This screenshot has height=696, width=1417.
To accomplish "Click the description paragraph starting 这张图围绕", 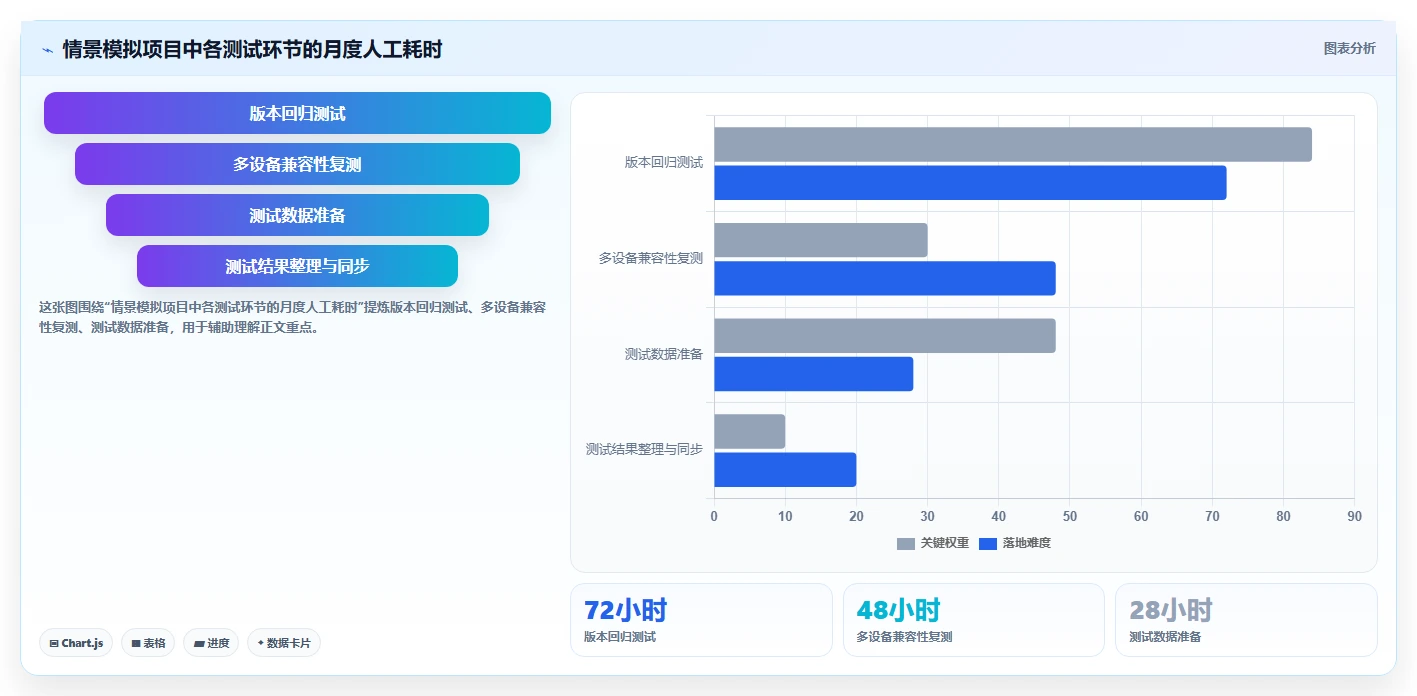I will pyautogui.click(x=292, y=317).
